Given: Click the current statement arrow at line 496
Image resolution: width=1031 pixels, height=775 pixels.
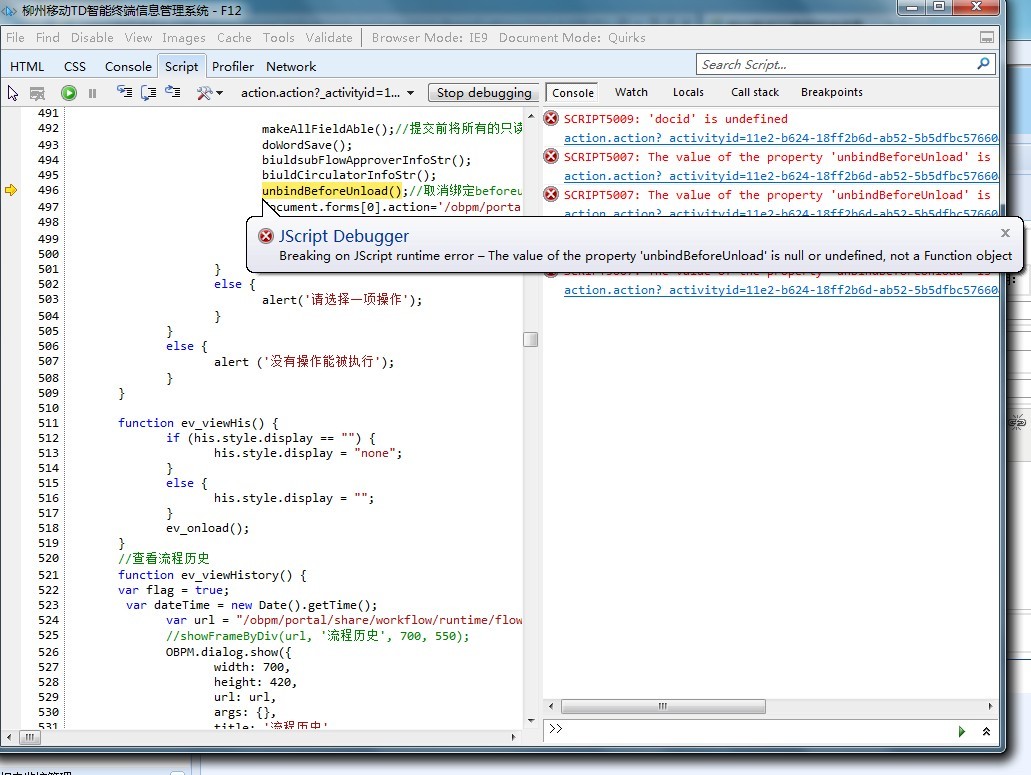Looking at the screenshot, I should coord(11,190).
